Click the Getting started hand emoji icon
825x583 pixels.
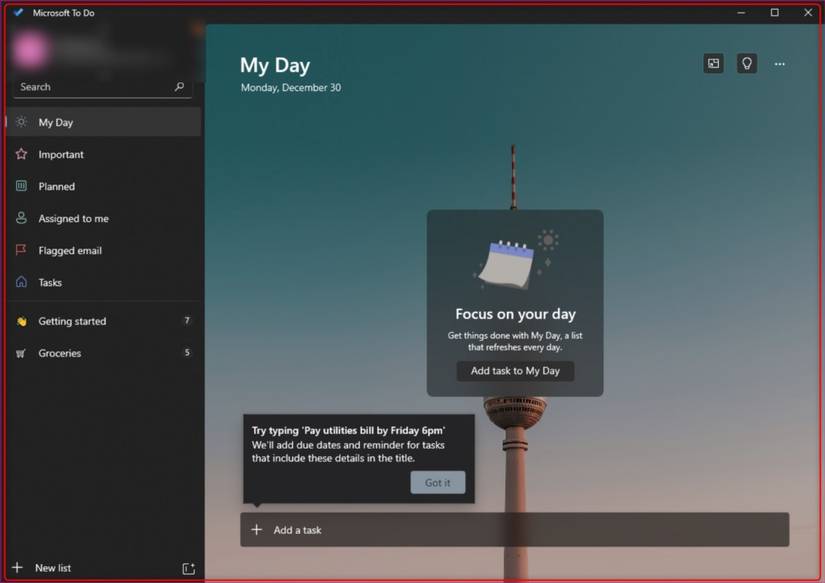click(x=20, y=321)
